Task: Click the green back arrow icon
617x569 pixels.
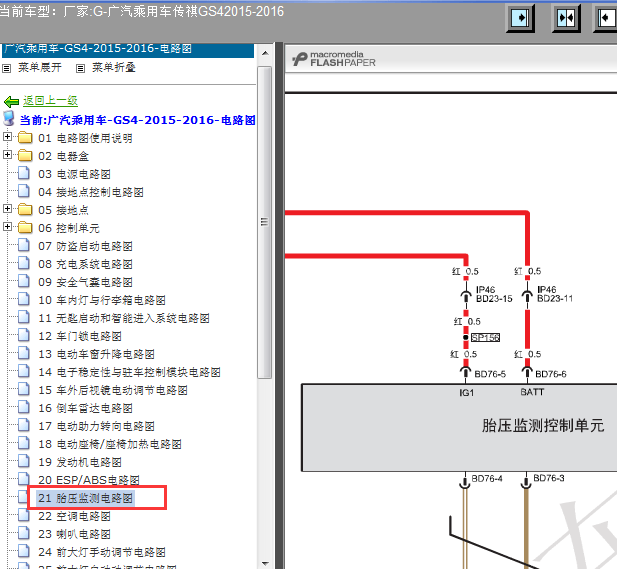Action: (11, 102)
